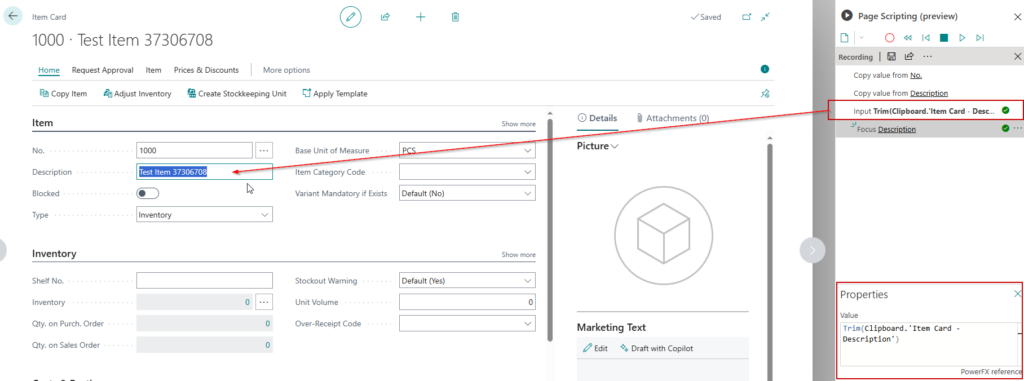Click the share icon on Item Card
The height and width of the screenshot is (381, 1024).
385,17
